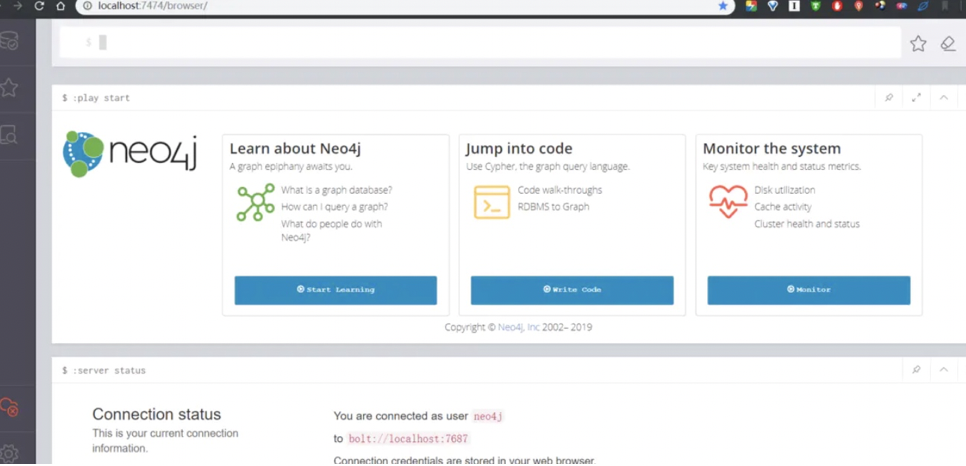The height and width of the screenshot is (466, 966).
Task: Click the green graph nodes icon
Action: 256,202
